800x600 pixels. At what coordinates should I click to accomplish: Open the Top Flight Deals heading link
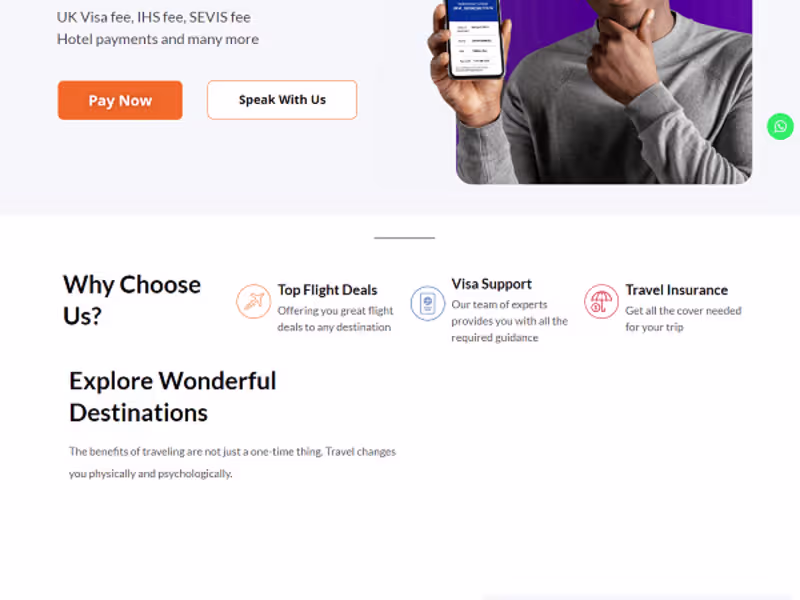328,290
